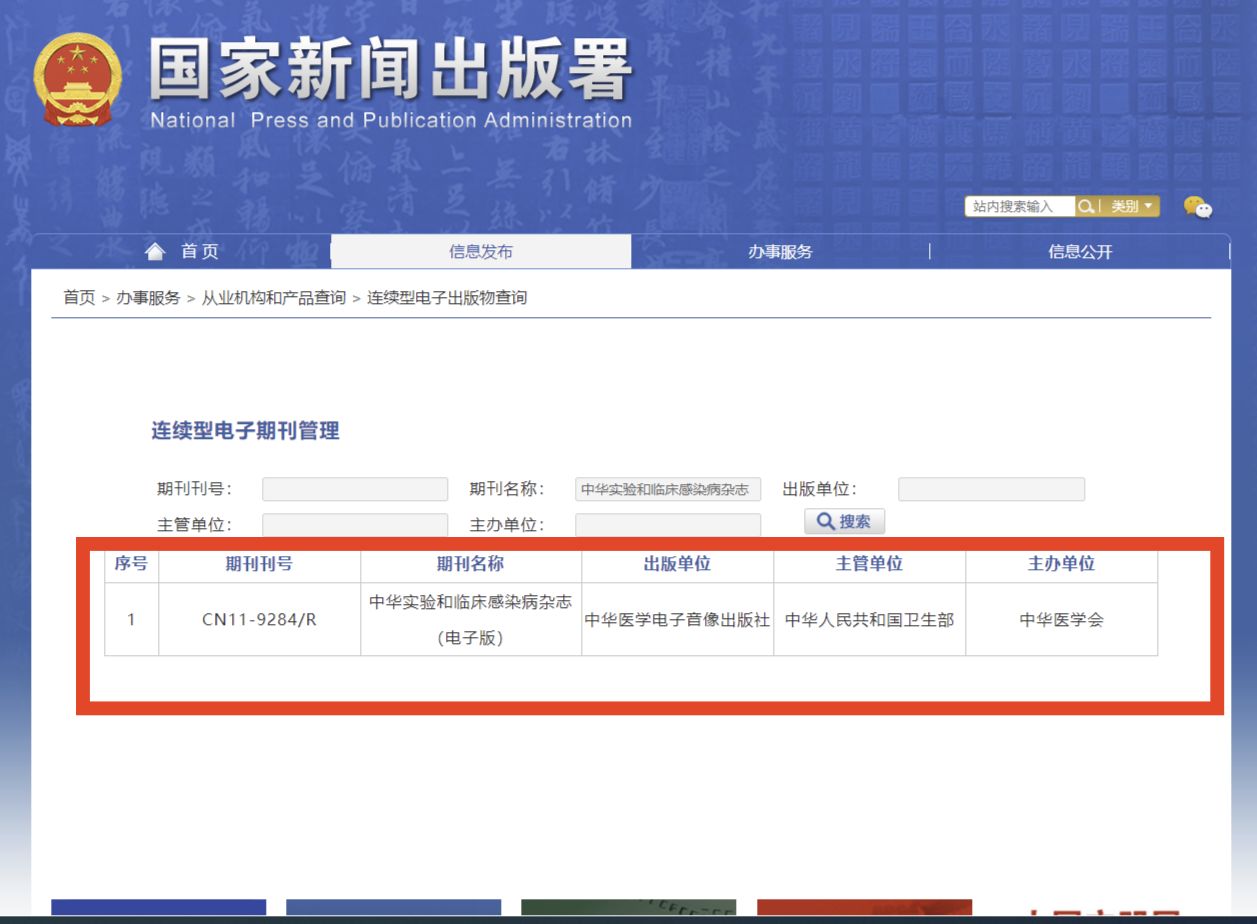Select the 出版单位 input field
This screenshot has width=1257, height=924.
[x=991, y=489]
